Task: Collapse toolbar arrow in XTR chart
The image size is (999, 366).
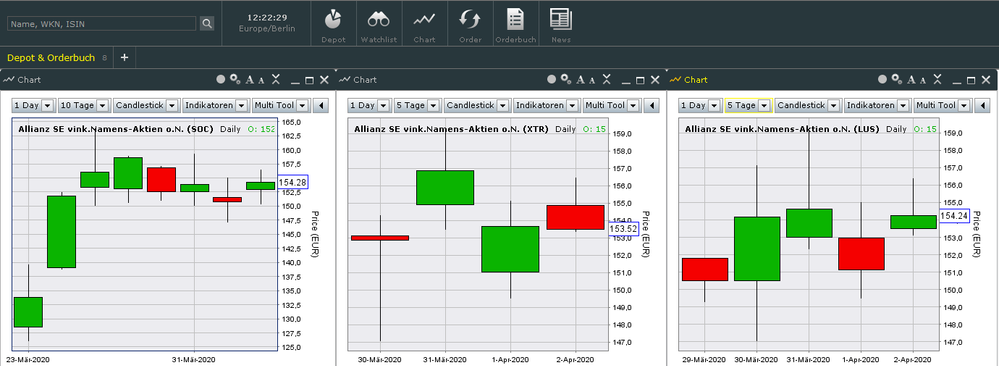Action: pyautogui.click(x=653, y=105)
